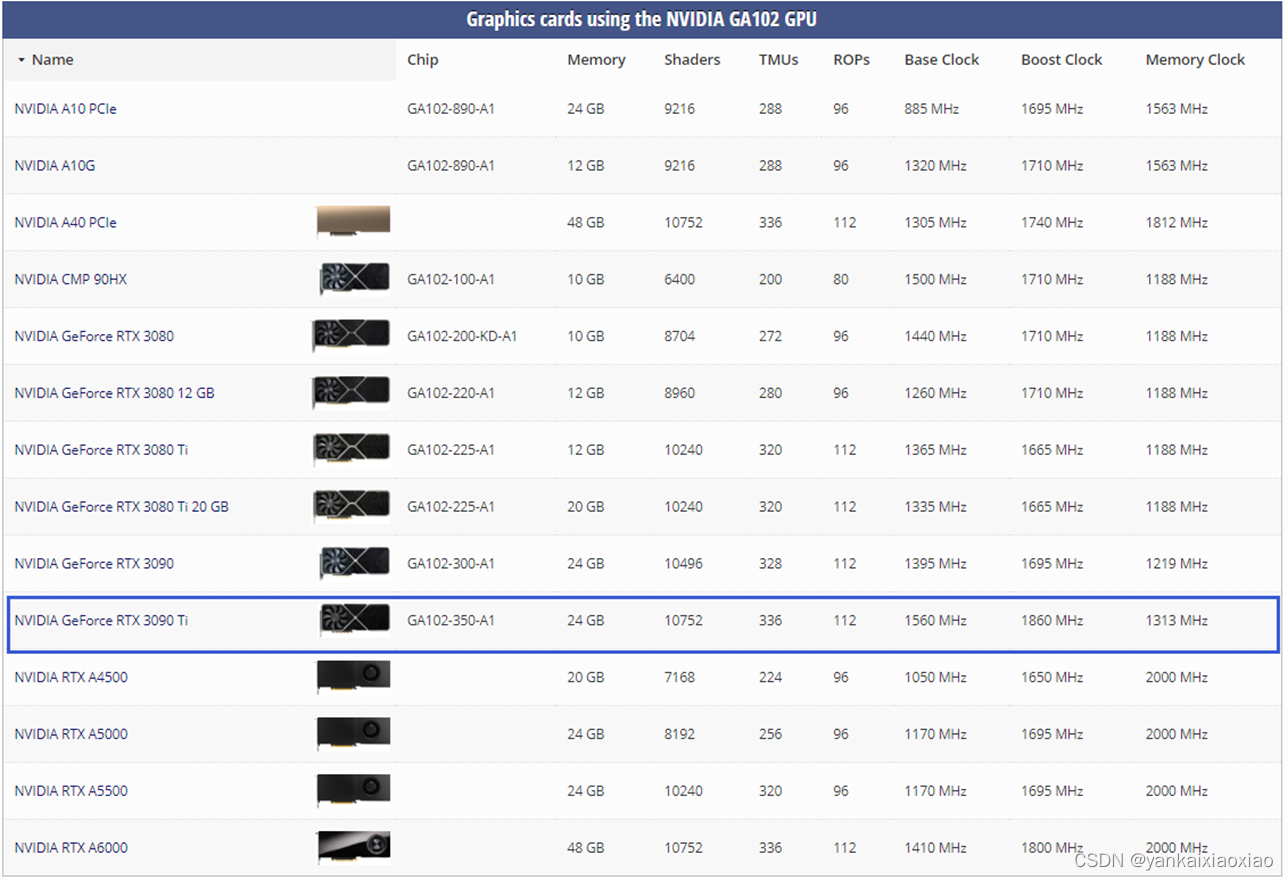Select chip text GA102-100-A1
This screenshot has height=880, width=1288.
click(x=451, y=280)
